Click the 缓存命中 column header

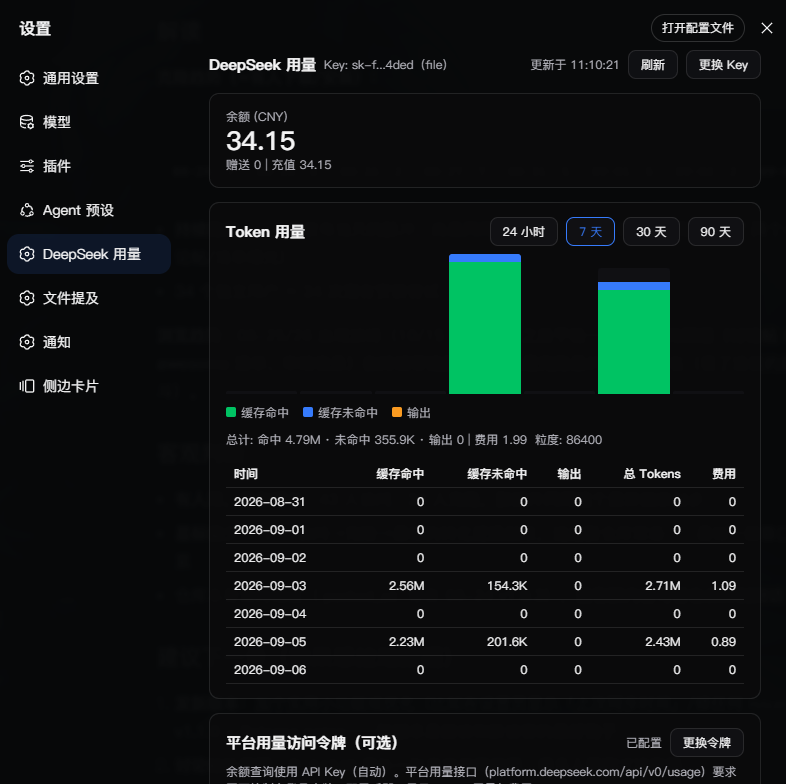[400, 474]
